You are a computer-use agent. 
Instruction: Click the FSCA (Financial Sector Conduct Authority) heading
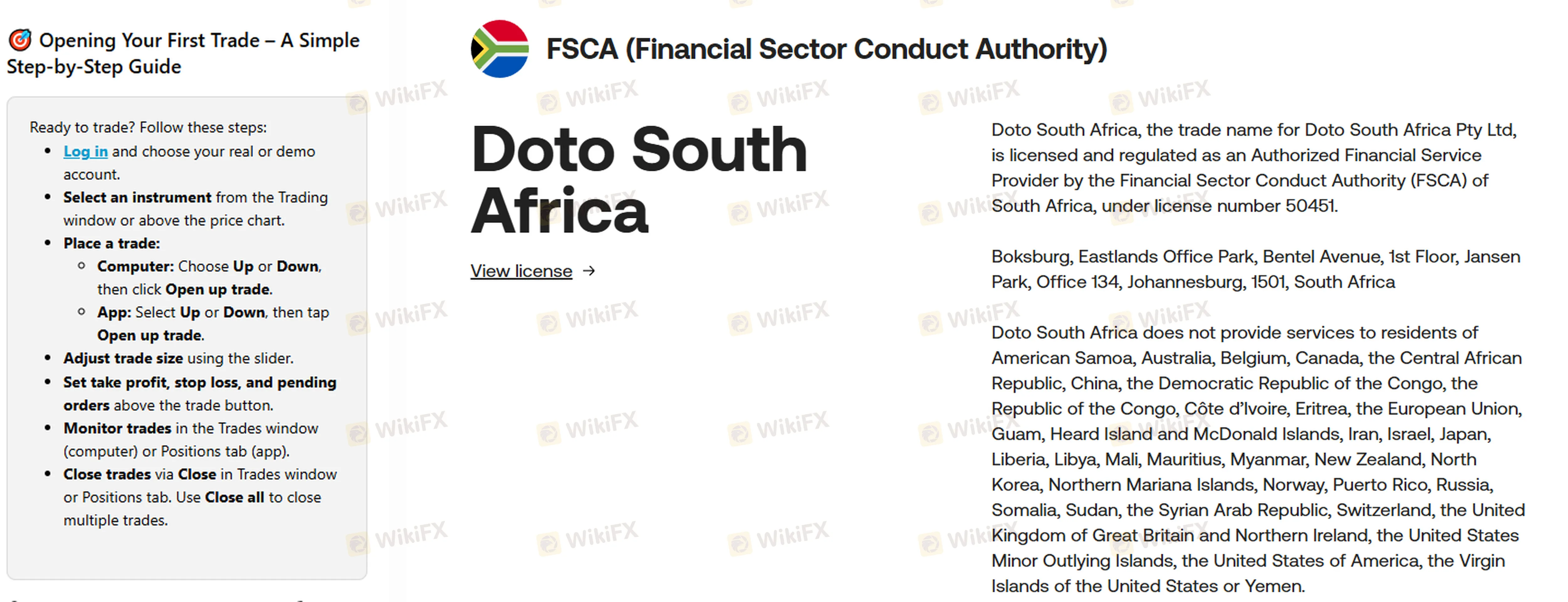coord(827,49)
